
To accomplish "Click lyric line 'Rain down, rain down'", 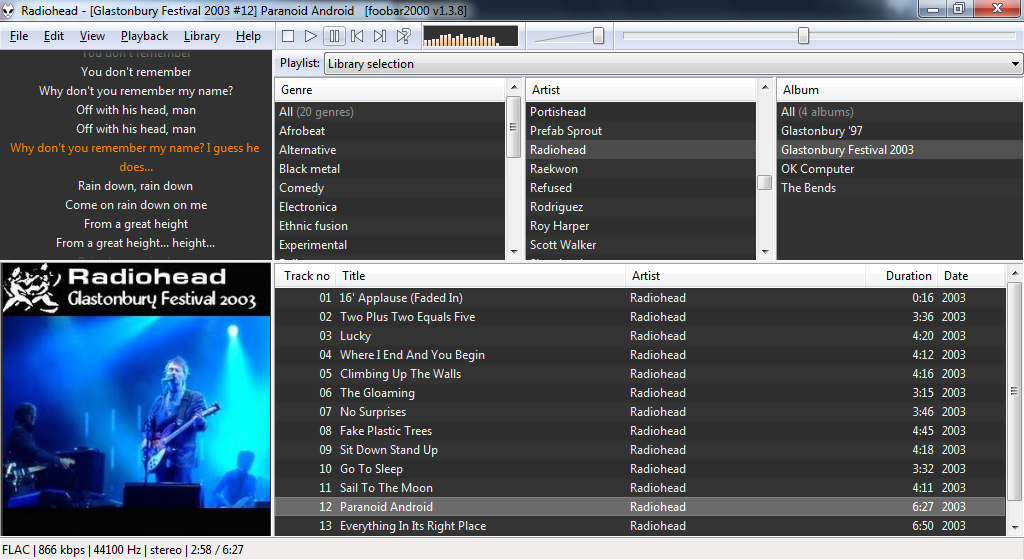I will click(135, 186).
